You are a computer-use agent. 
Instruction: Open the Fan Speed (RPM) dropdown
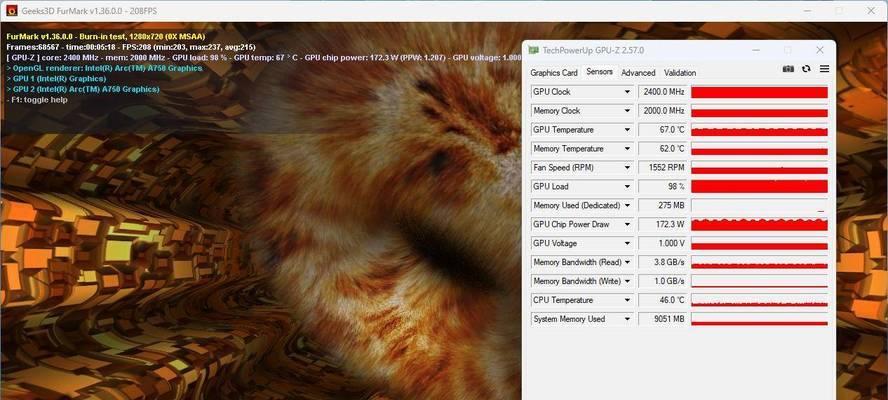627,168
